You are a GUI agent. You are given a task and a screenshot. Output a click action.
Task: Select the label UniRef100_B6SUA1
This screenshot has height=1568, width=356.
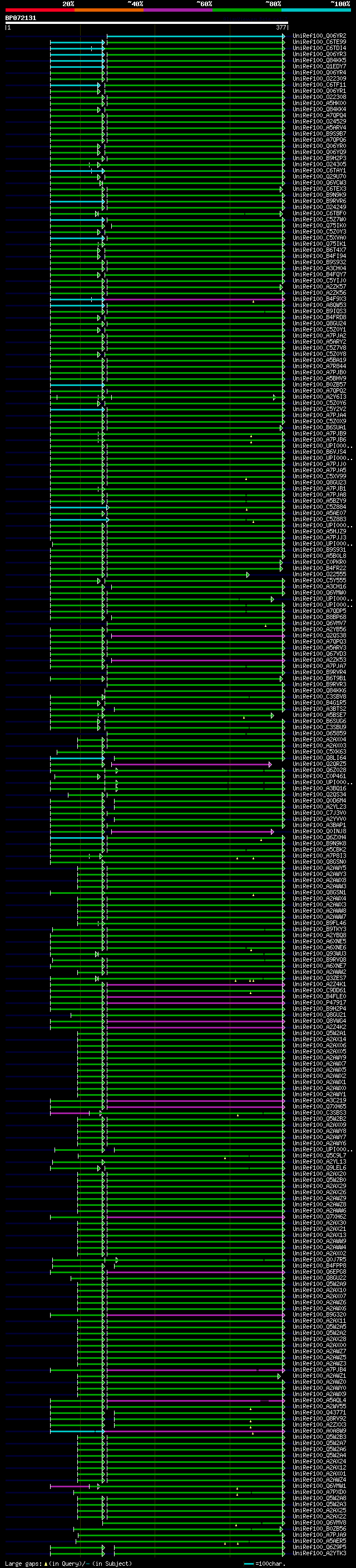click(x=319, y=428)
